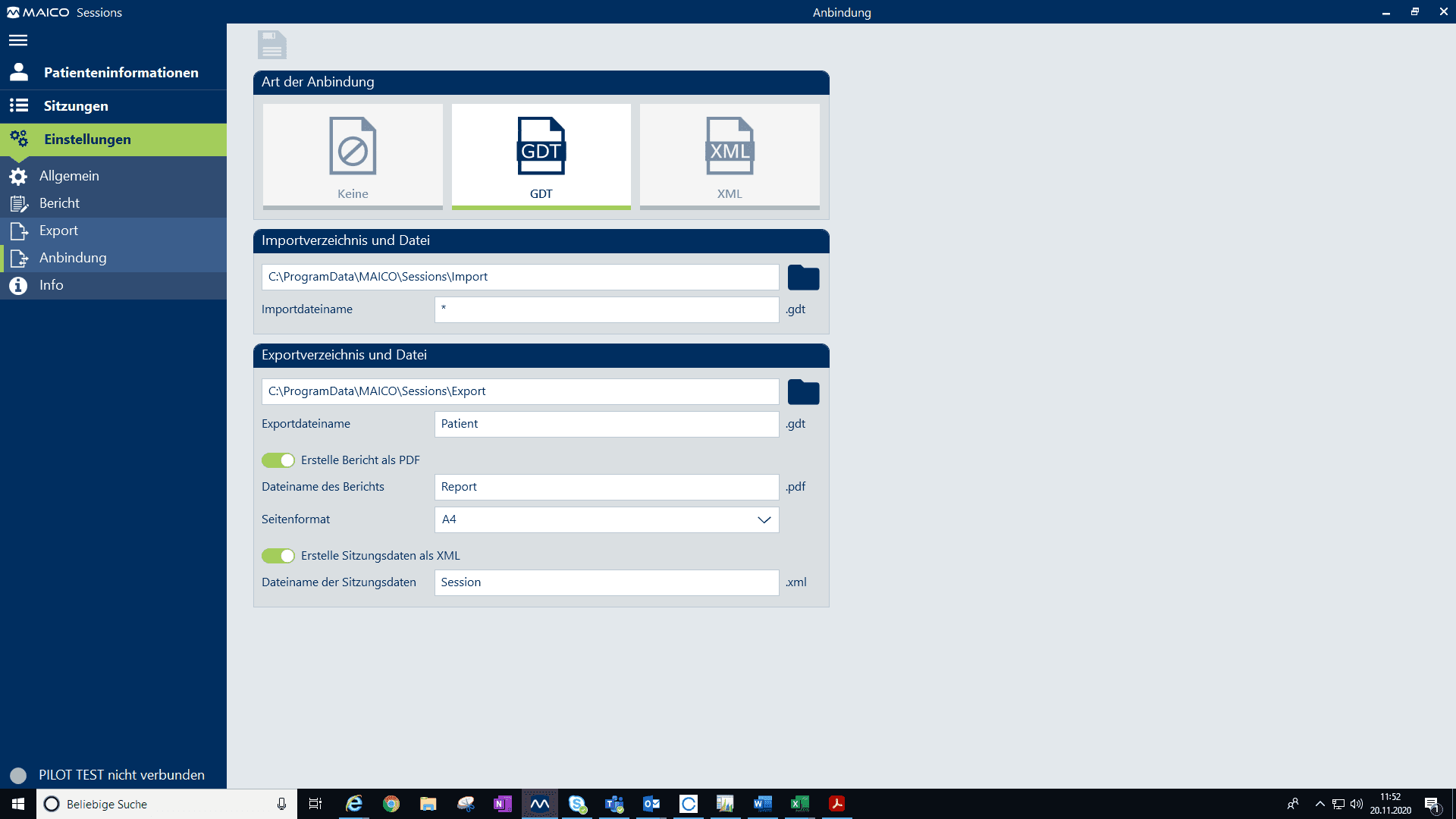Toggle Erstelle Sitzungsdaten als XML
Screen dimensions: 1456x819
(278, 556)
